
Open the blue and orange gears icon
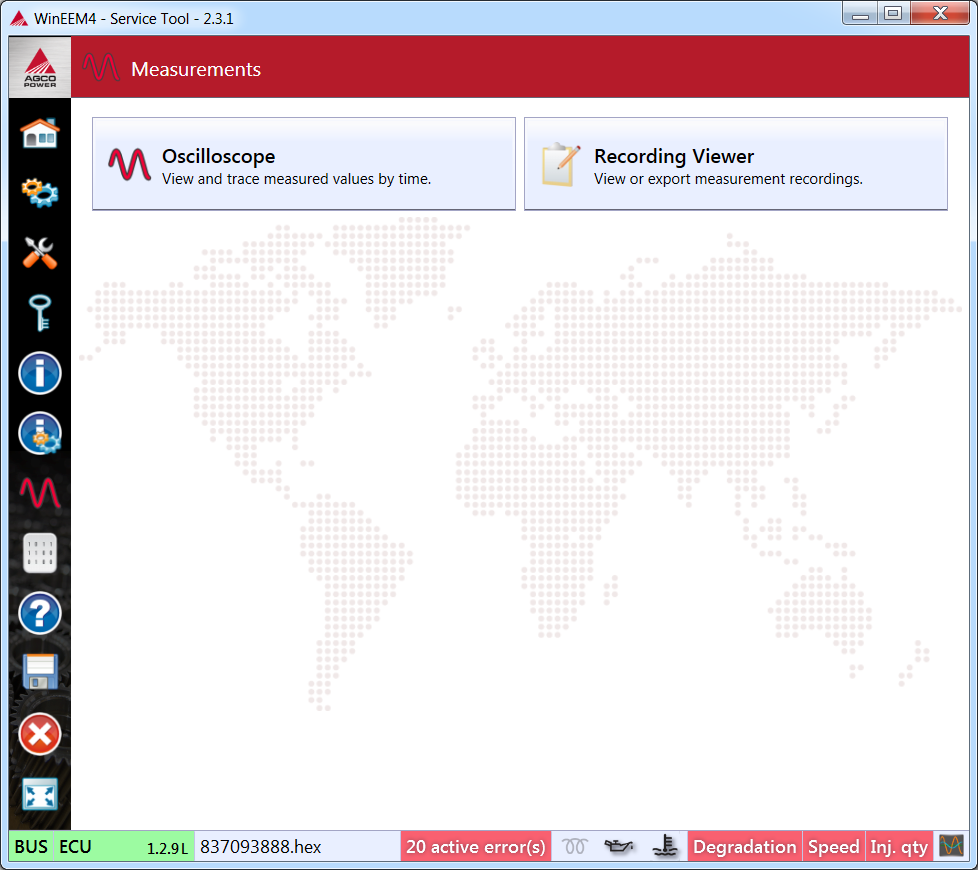point(40,193)
